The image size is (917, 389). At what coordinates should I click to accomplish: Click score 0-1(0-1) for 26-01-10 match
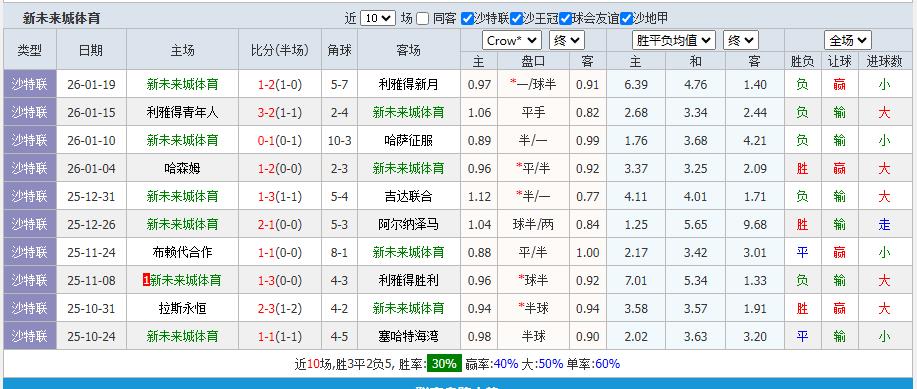click(280, 140)
